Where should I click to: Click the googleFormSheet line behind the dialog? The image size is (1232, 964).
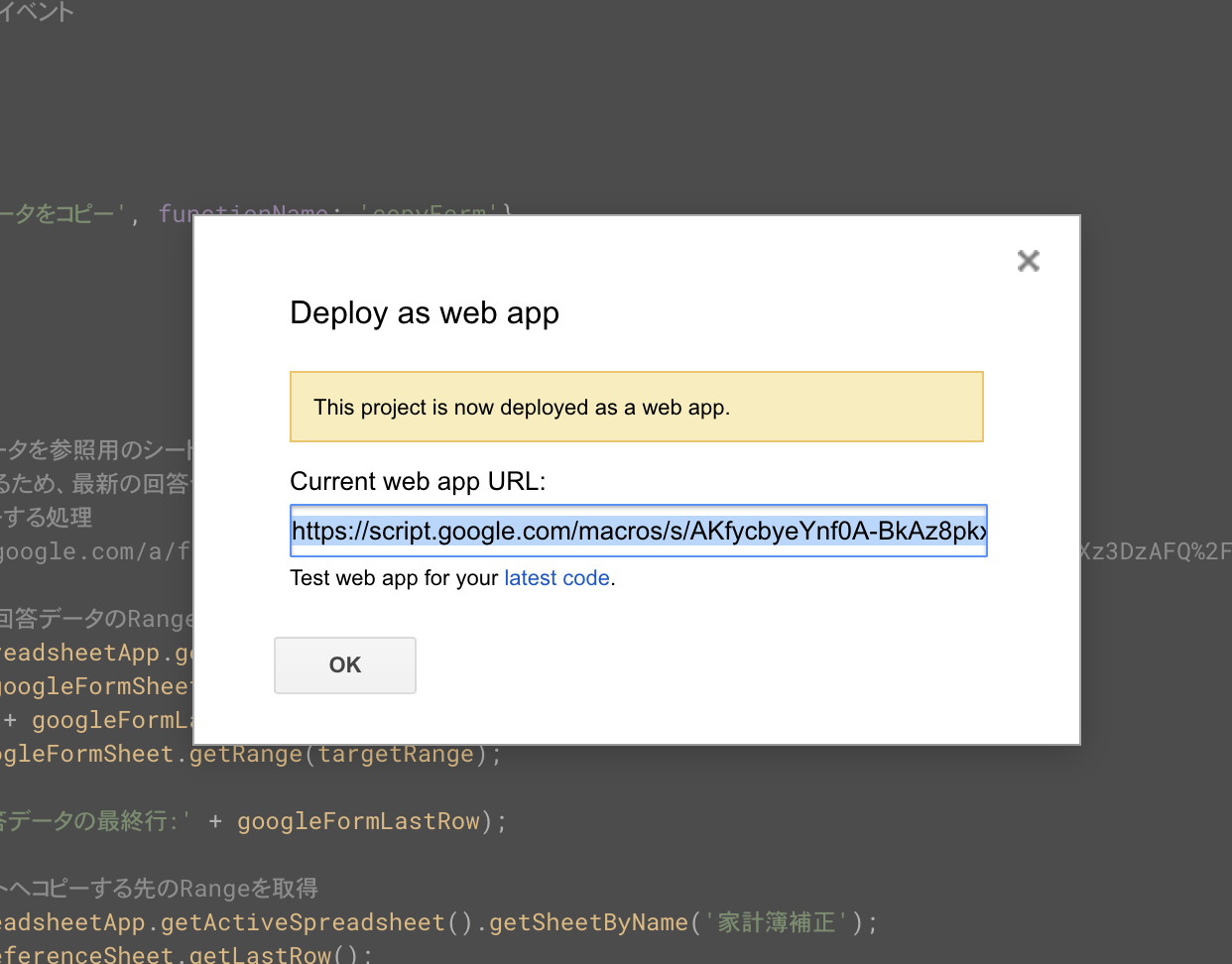[96, 685]
